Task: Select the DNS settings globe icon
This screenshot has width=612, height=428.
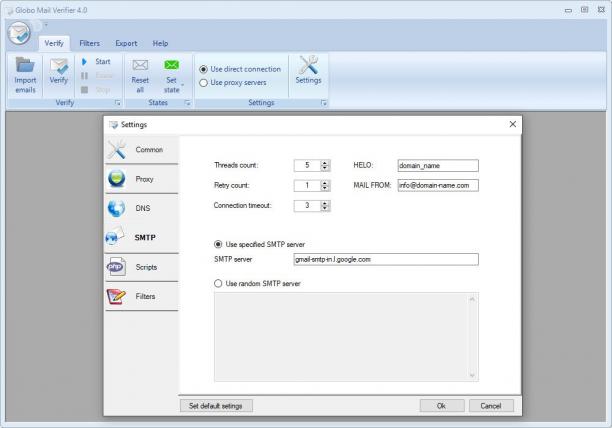Action: pyautogui.click(x=116, y=208)
